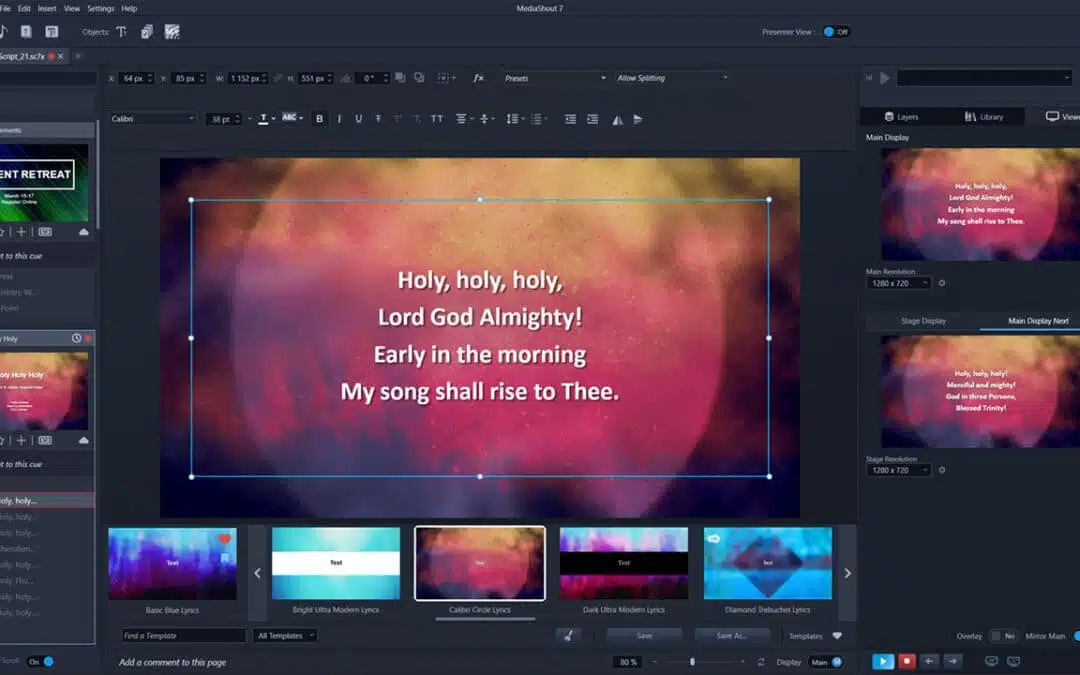Click the red stop playback button

(x=906, y=661)
